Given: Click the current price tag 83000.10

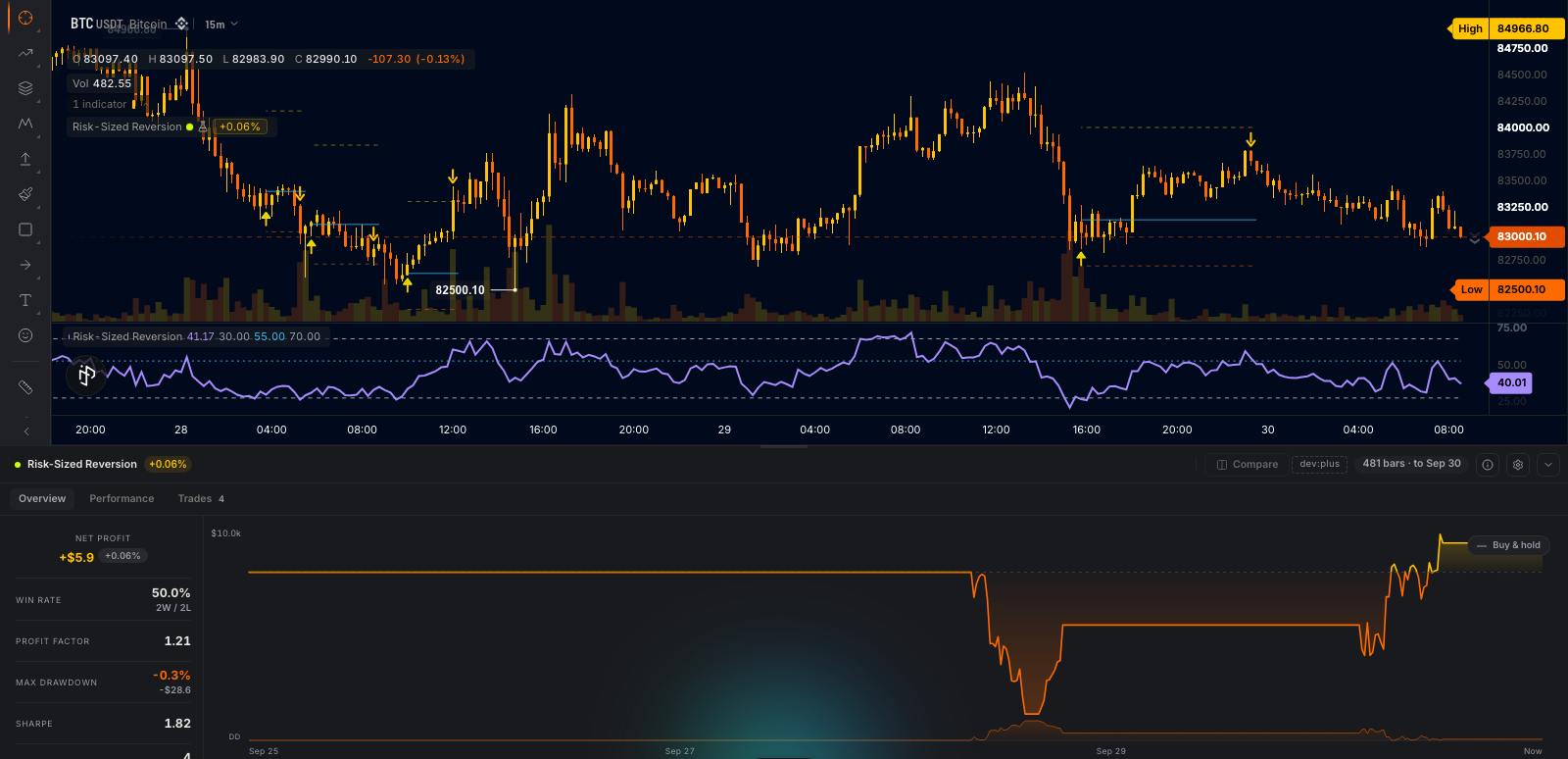Looking at the screenshot, I should point(1525,236).
